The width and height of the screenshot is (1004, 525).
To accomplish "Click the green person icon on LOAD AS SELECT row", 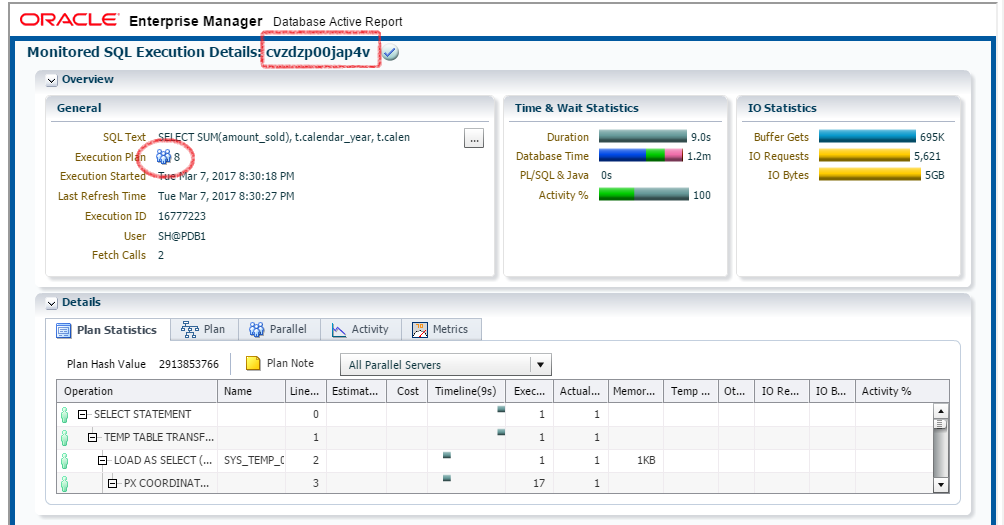I will [x=65, y=461].
